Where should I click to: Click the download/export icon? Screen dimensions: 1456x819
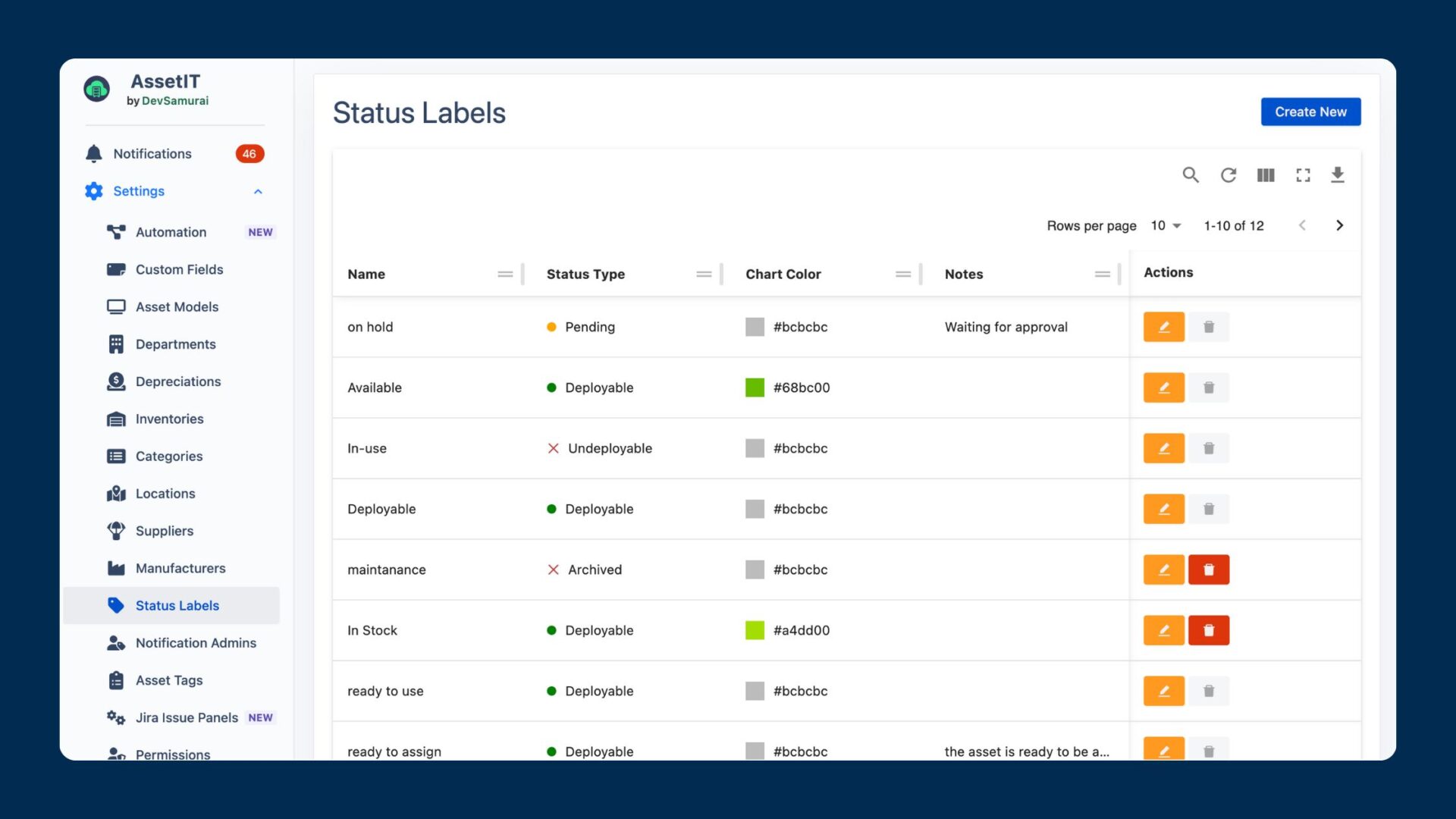tap(1338, 175)
